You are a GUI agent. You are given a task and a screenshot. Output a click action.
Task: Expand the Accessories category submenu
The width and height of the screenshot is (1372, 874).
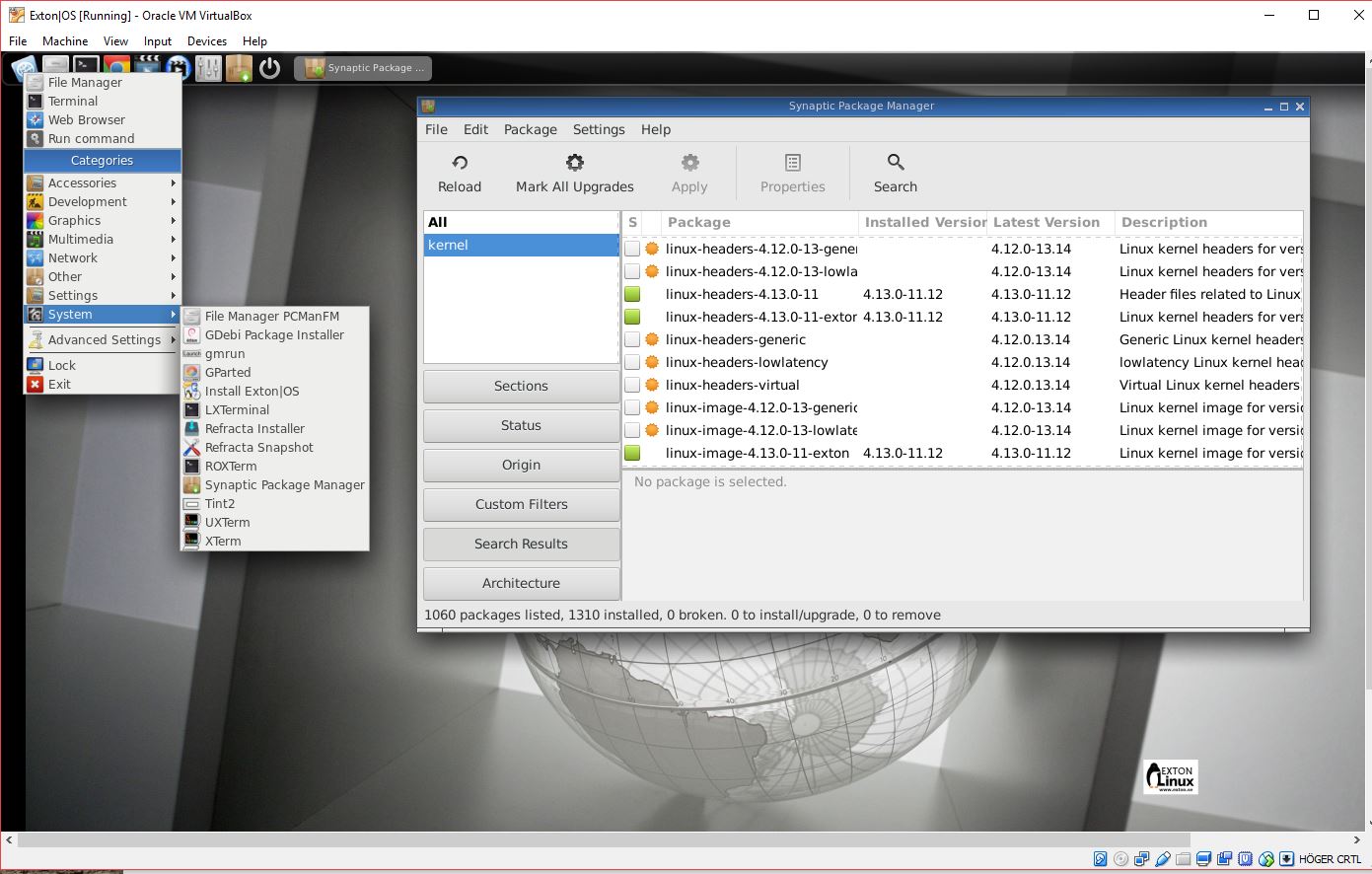(103, 182)
